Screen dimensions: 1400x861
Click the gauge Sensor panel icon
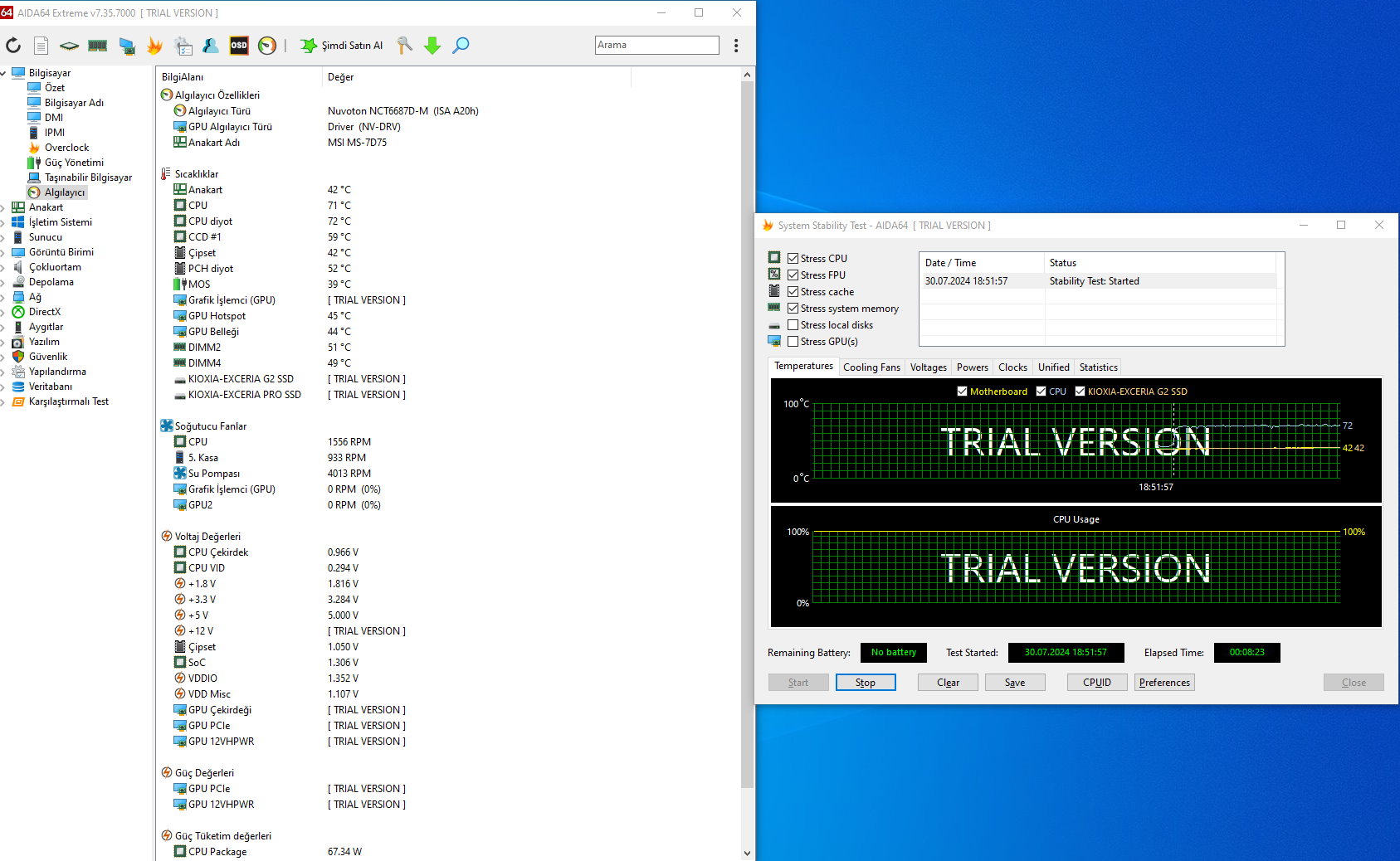[266, 46]
